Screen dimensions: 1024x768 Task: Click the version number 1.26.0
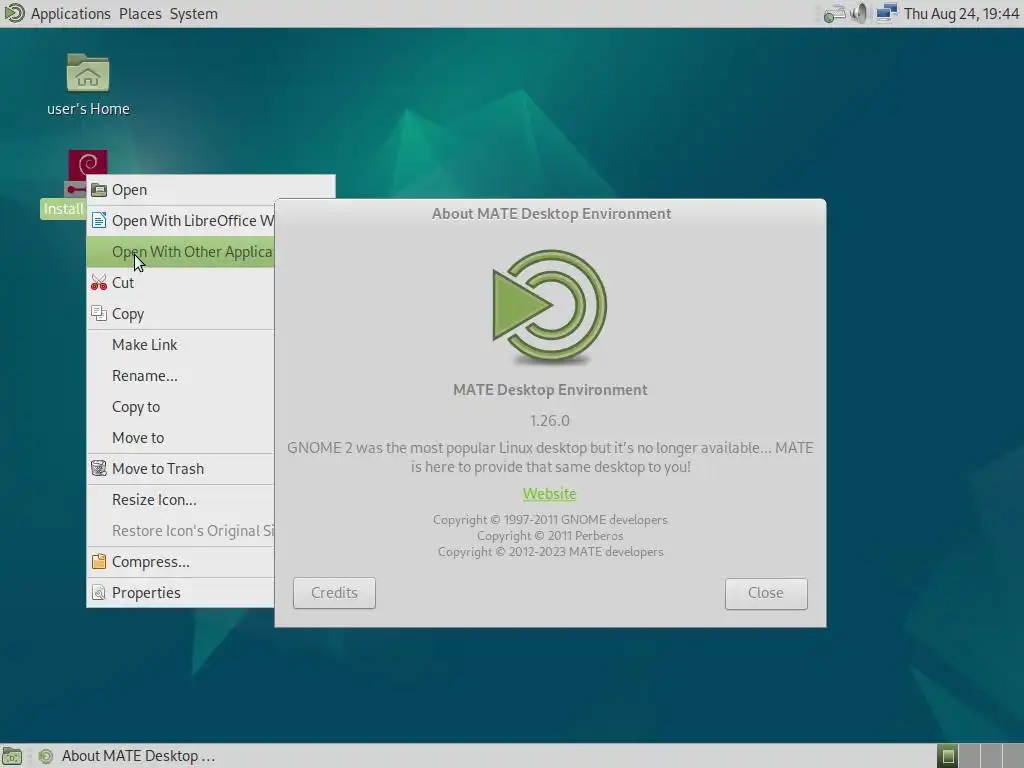tap(550, 421)
